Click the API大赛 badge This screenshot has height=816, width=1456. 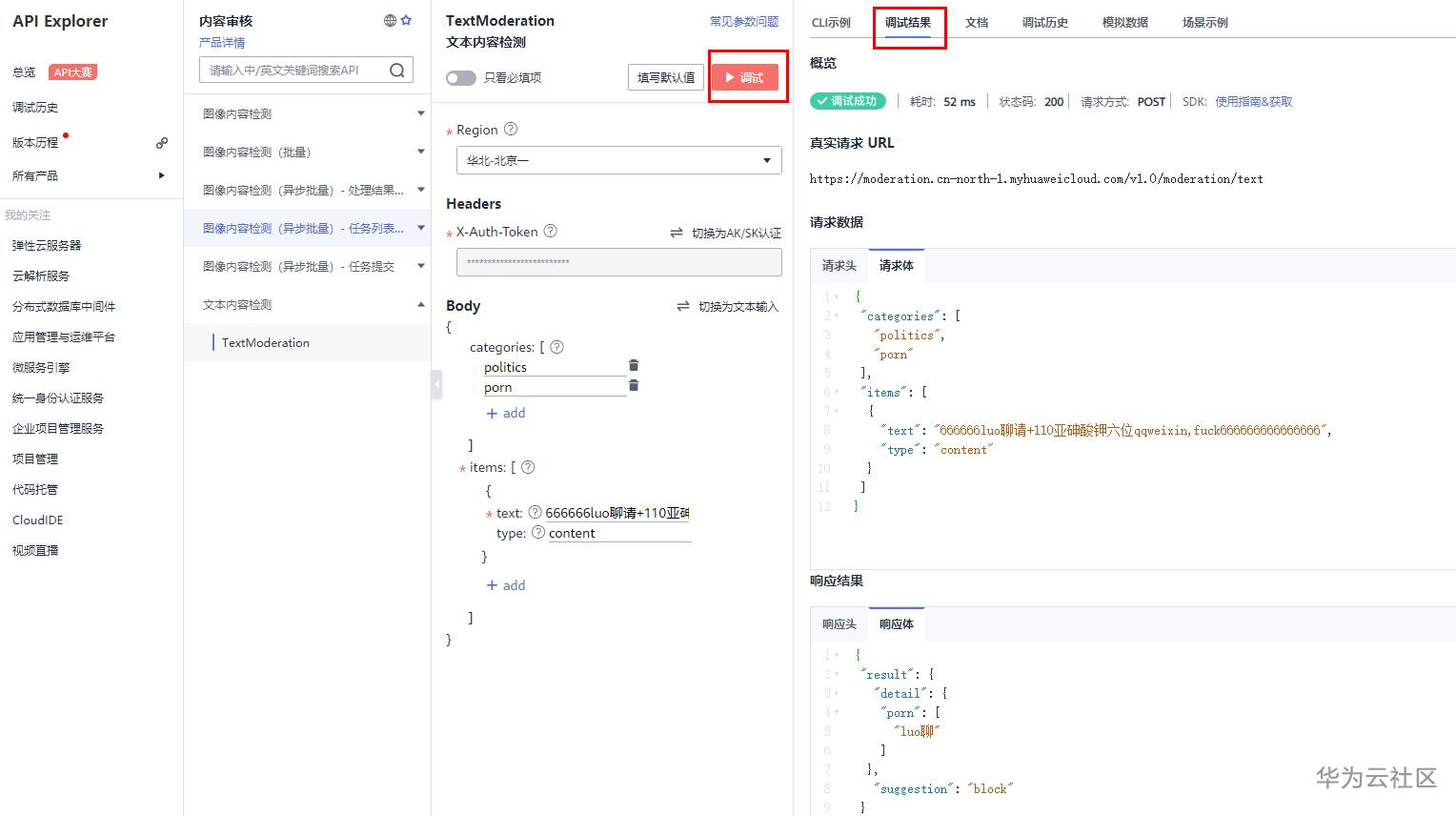click(x=72, y=72)
